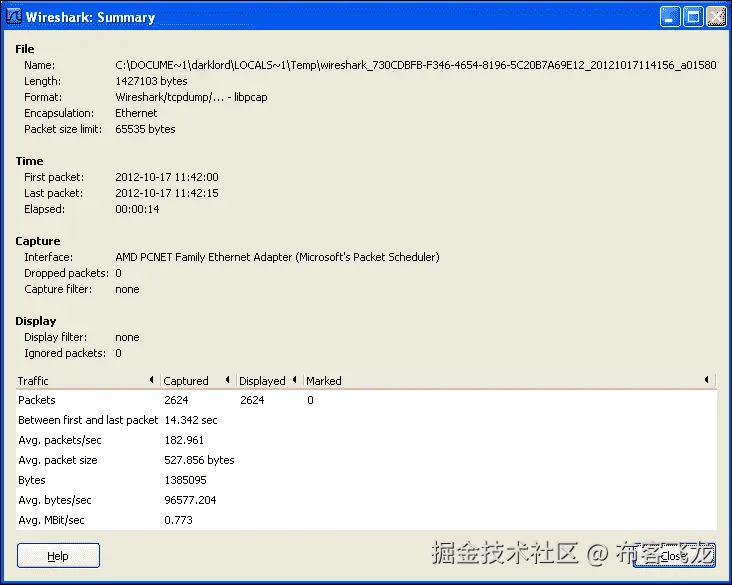The height and width of the screenshot is (585, 732).
Task: Click the elapsed time 00:00:14
Action: (x=137, y=209)
